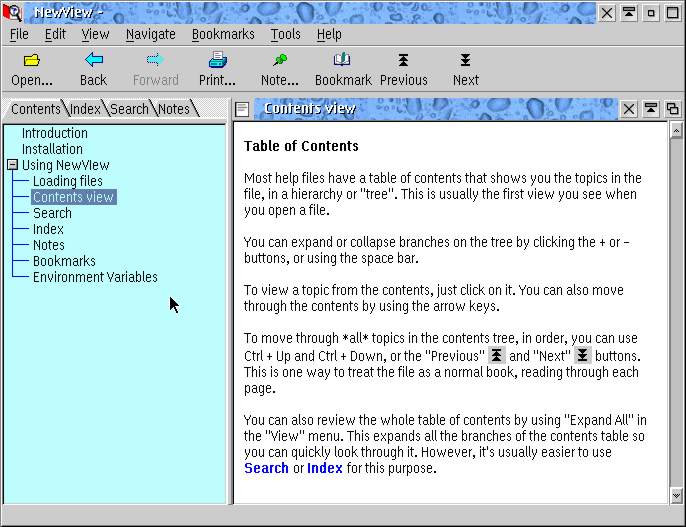Select the Contents view tree item

click(x=74, y=197)
